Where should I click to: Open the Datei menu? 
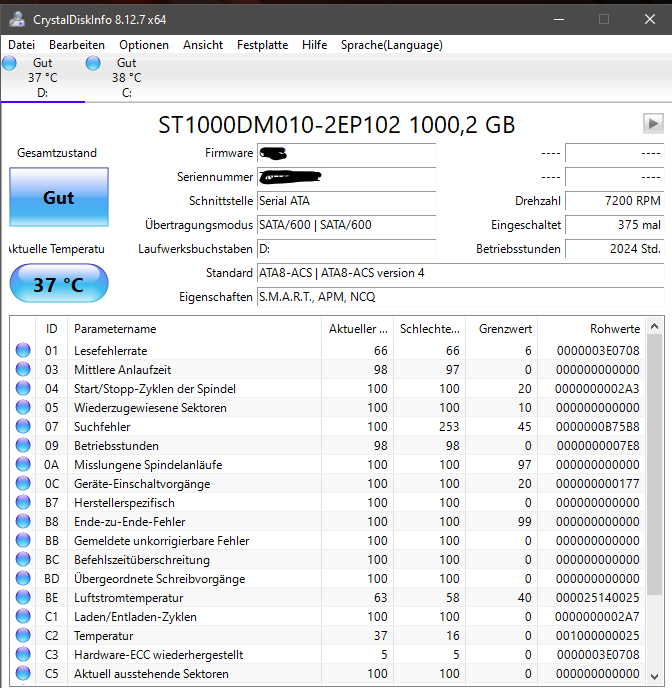[x=21, y=45]
